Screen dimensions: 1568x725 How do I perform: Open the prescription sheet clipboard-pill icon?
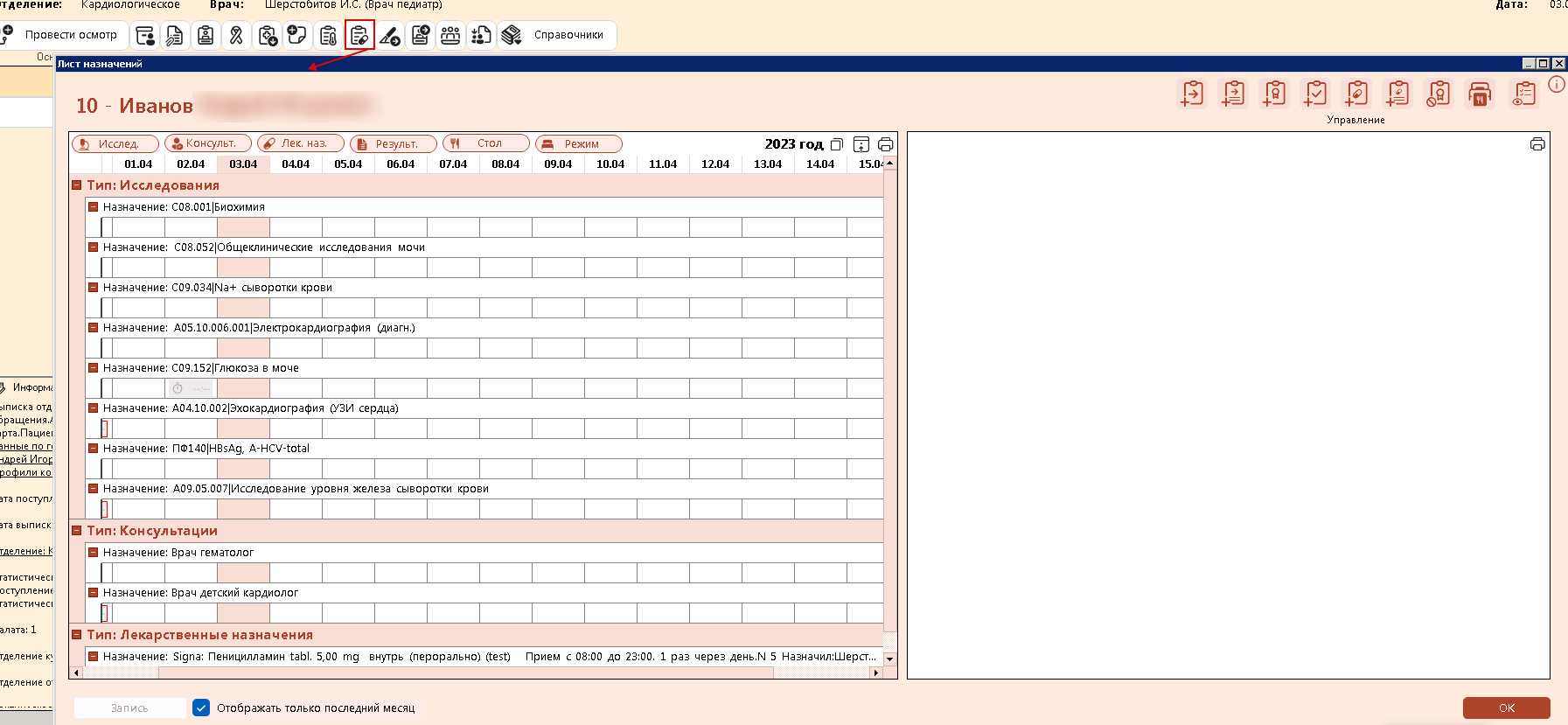[x=359, y=35]
